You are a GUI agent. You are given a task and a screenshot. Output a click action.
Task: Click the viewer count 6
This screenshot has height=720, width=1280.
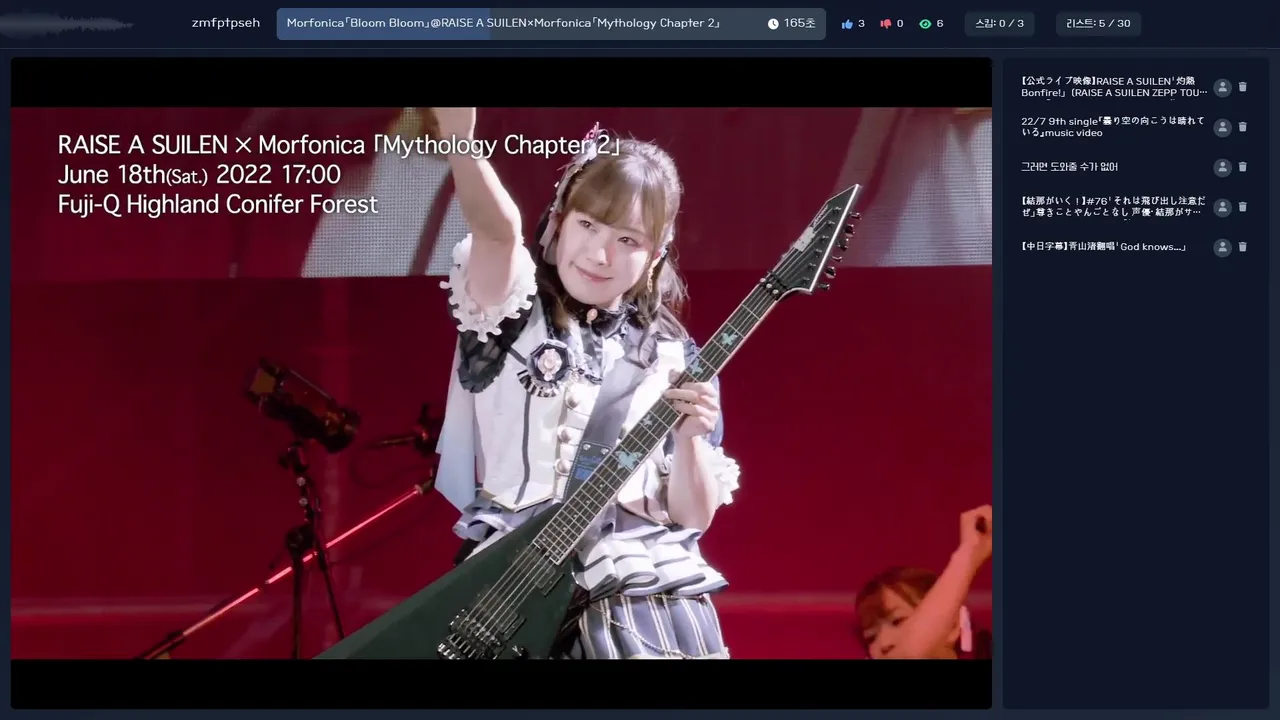(940, 24)
